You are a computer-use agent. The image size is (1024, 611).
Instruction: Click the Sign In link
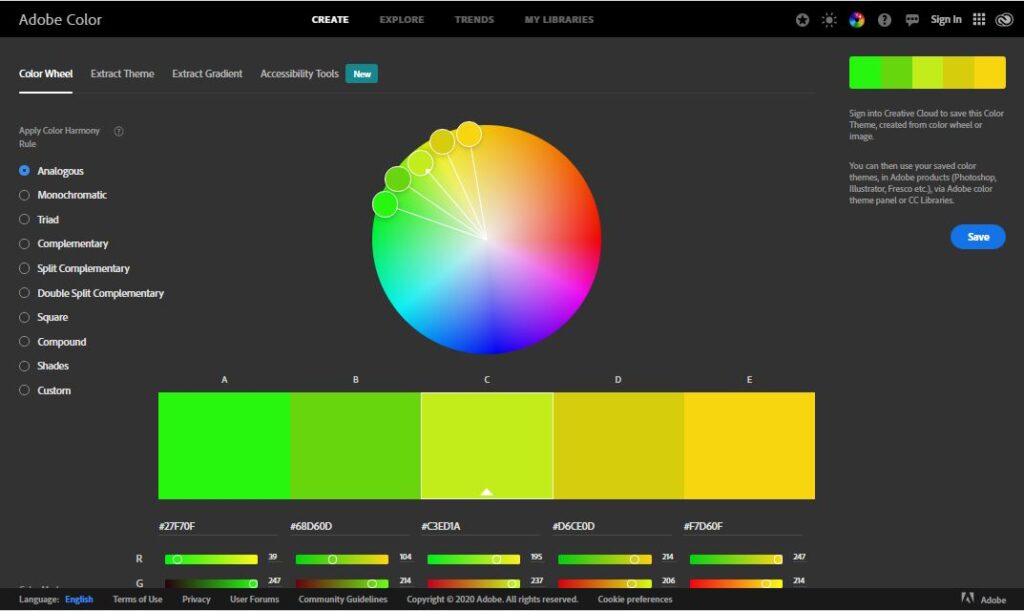tap(946, 20)
